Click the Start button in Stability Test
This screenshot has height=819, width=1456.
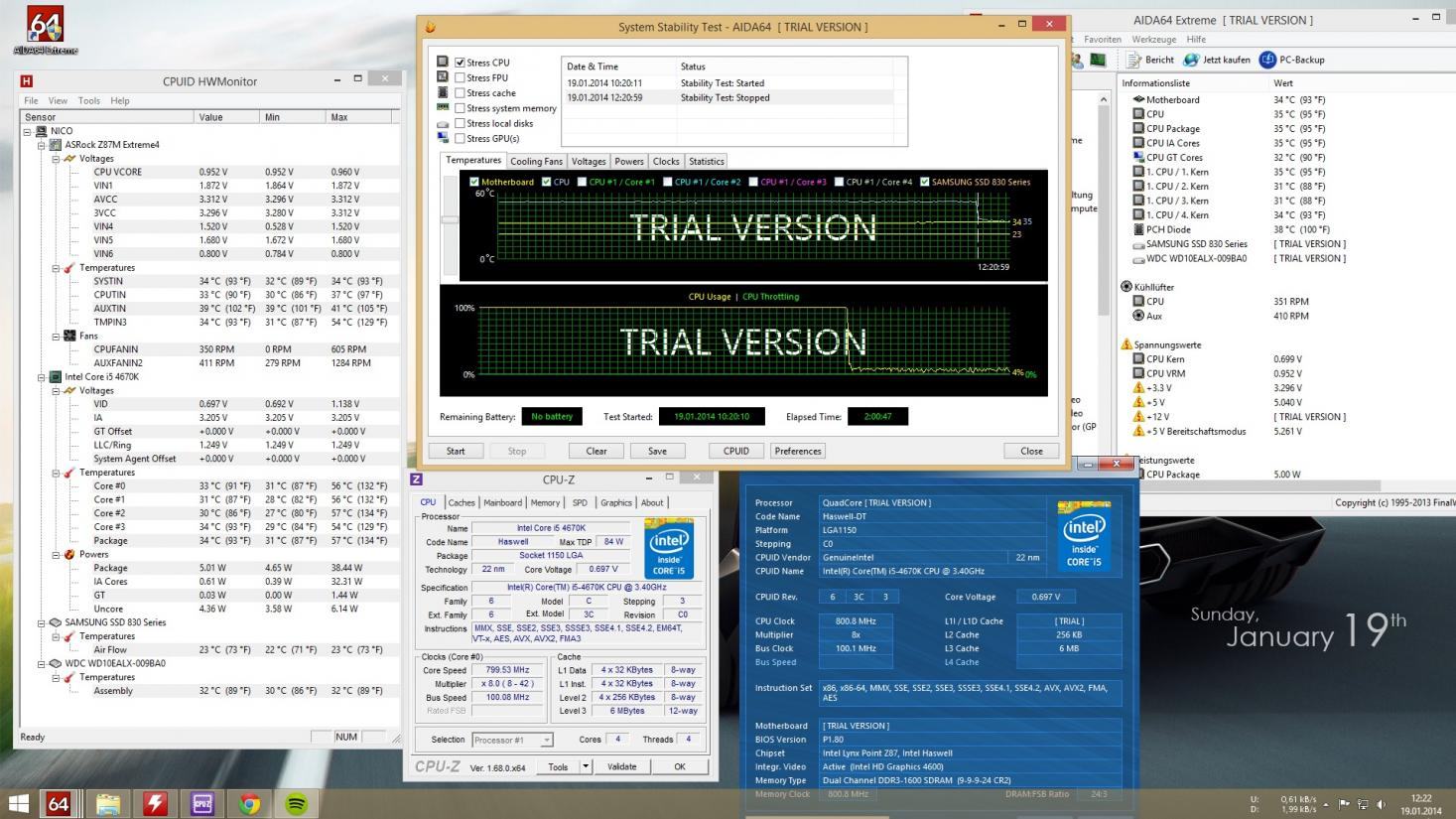pyautogui.click(x=456, y=451)
